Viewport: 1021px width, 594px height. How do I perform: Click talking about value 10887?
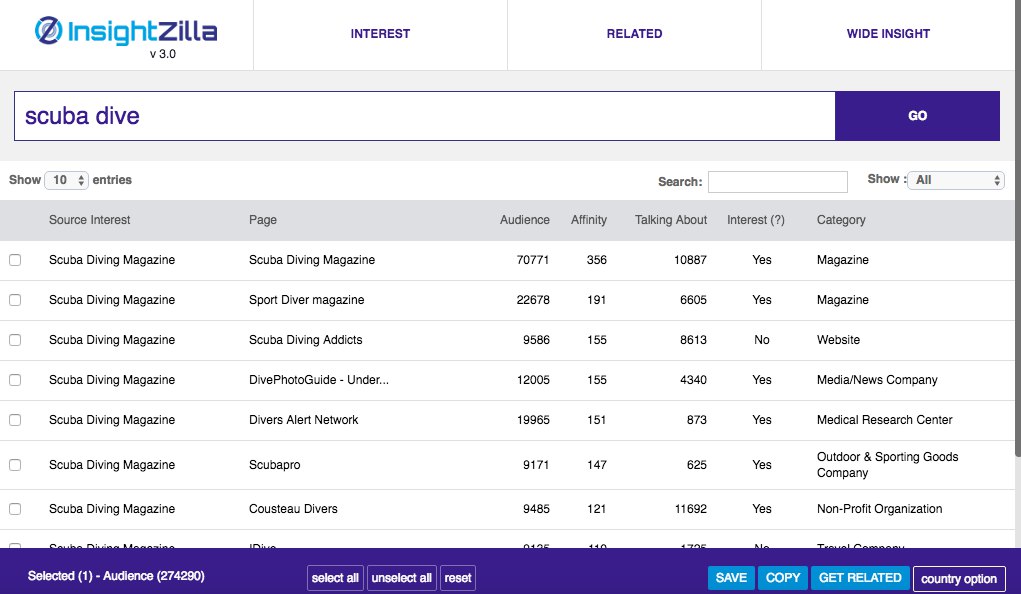tap(690, 260)
